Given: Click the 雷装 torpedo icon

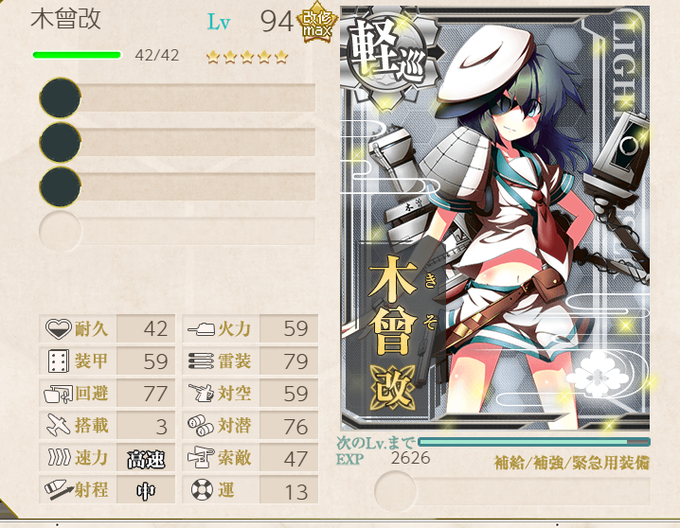Looking at the screenshot, I should coord(201,361).
